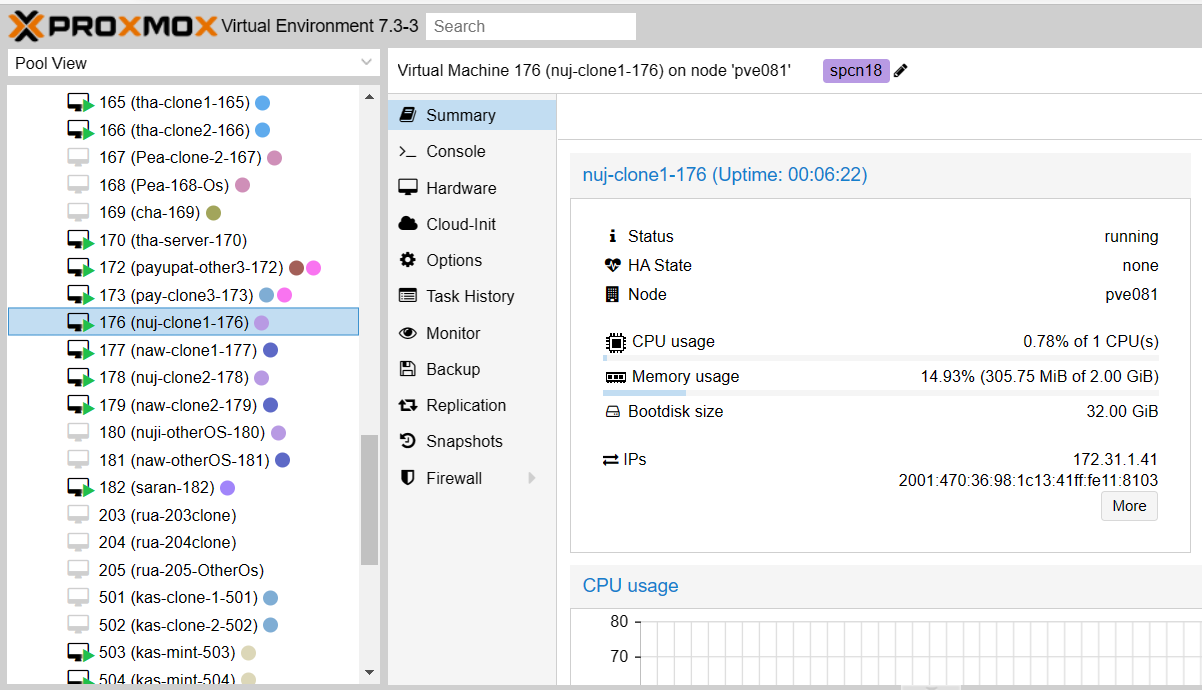Click the CPU usage progress bar
This screenshot has height=690, width=1202.
pos(880,357)
